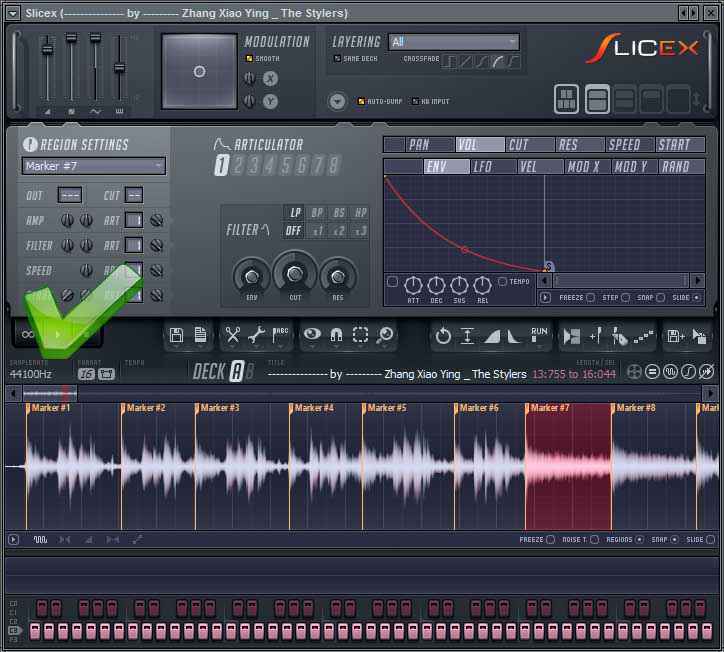724x652 pixels.
Task: Click the eye view options icon
Action: (x=313, y=336)
